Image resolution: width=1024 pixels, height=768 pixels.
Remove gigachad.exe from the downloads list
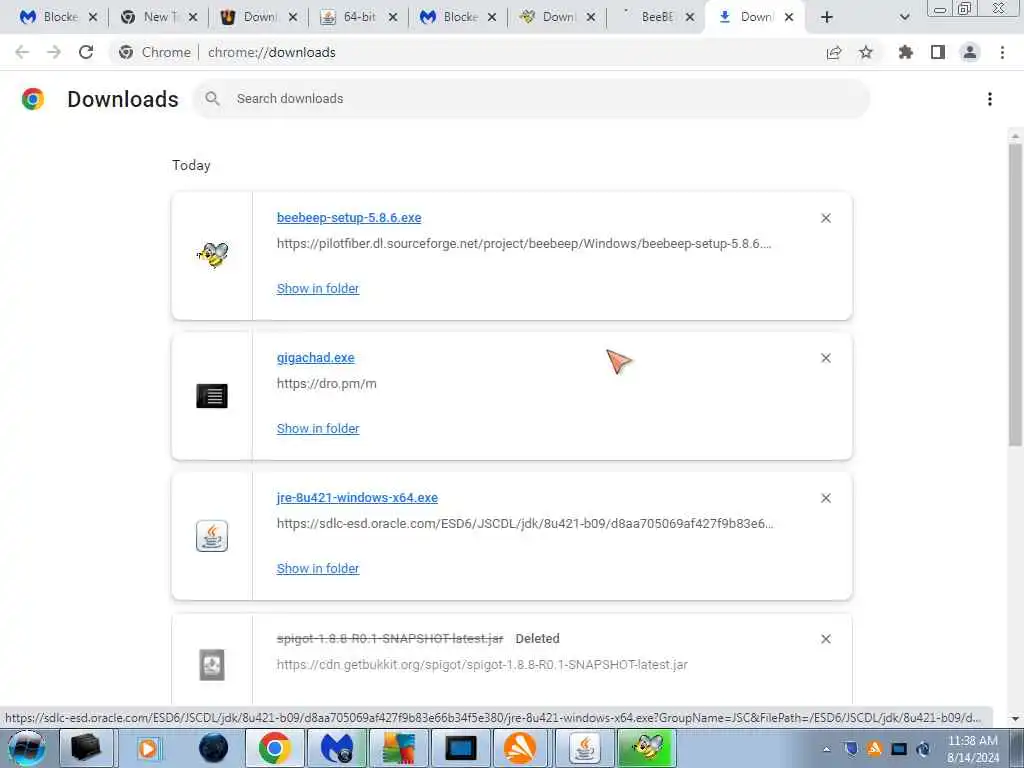826,358
